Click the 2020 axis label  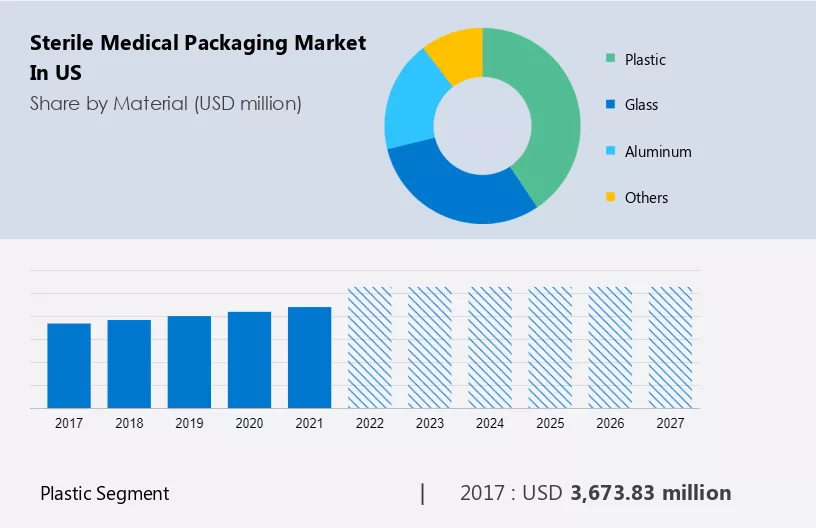249,423
